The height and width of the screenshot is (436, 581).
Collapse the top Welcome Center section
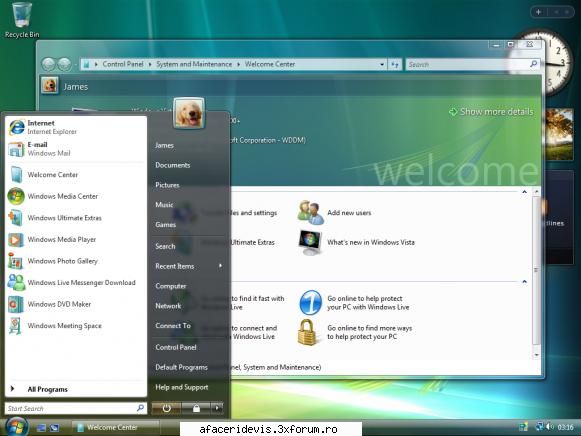pyautogui.click(x=524, y=192)
